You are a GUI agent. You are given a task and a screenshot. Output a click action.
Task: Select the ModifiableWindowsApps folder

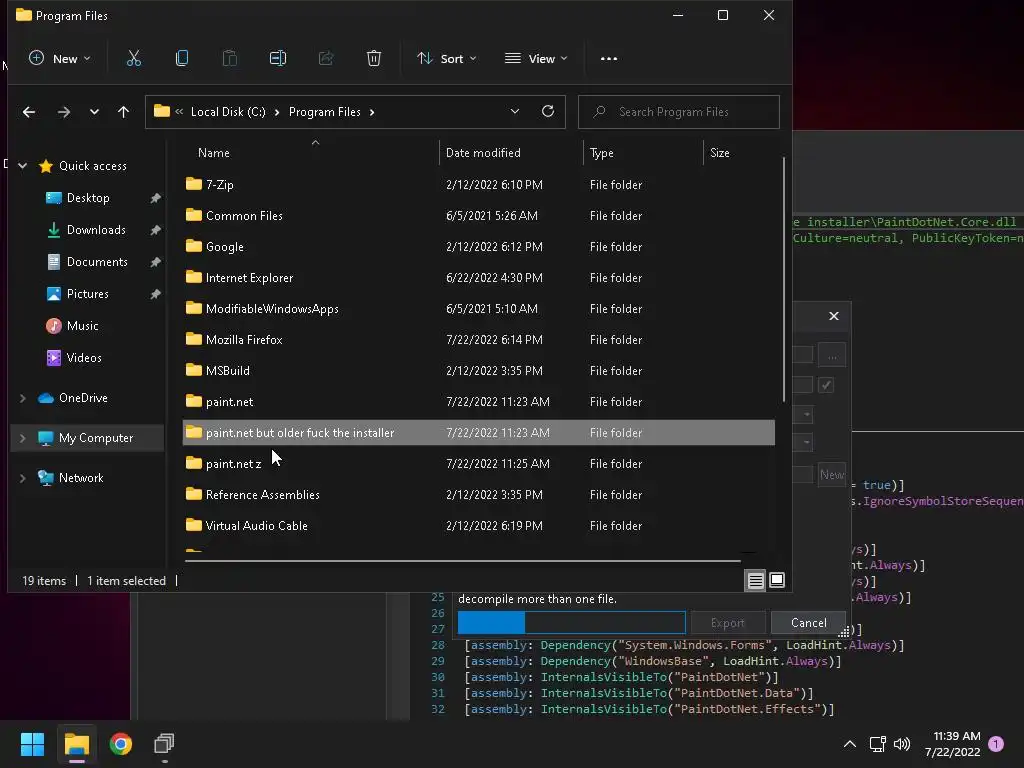(x=479, y=309)
